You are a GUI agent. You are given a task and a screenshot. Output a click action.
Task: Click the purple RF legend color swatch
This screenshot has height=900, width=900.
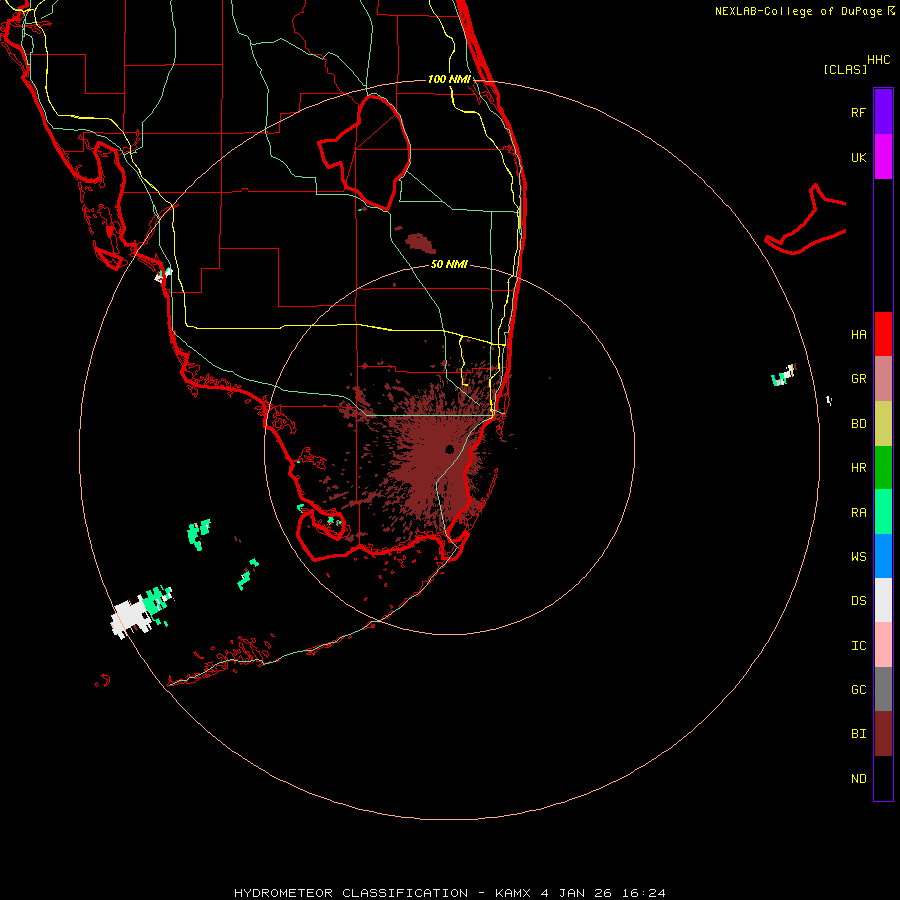[883, 112]
